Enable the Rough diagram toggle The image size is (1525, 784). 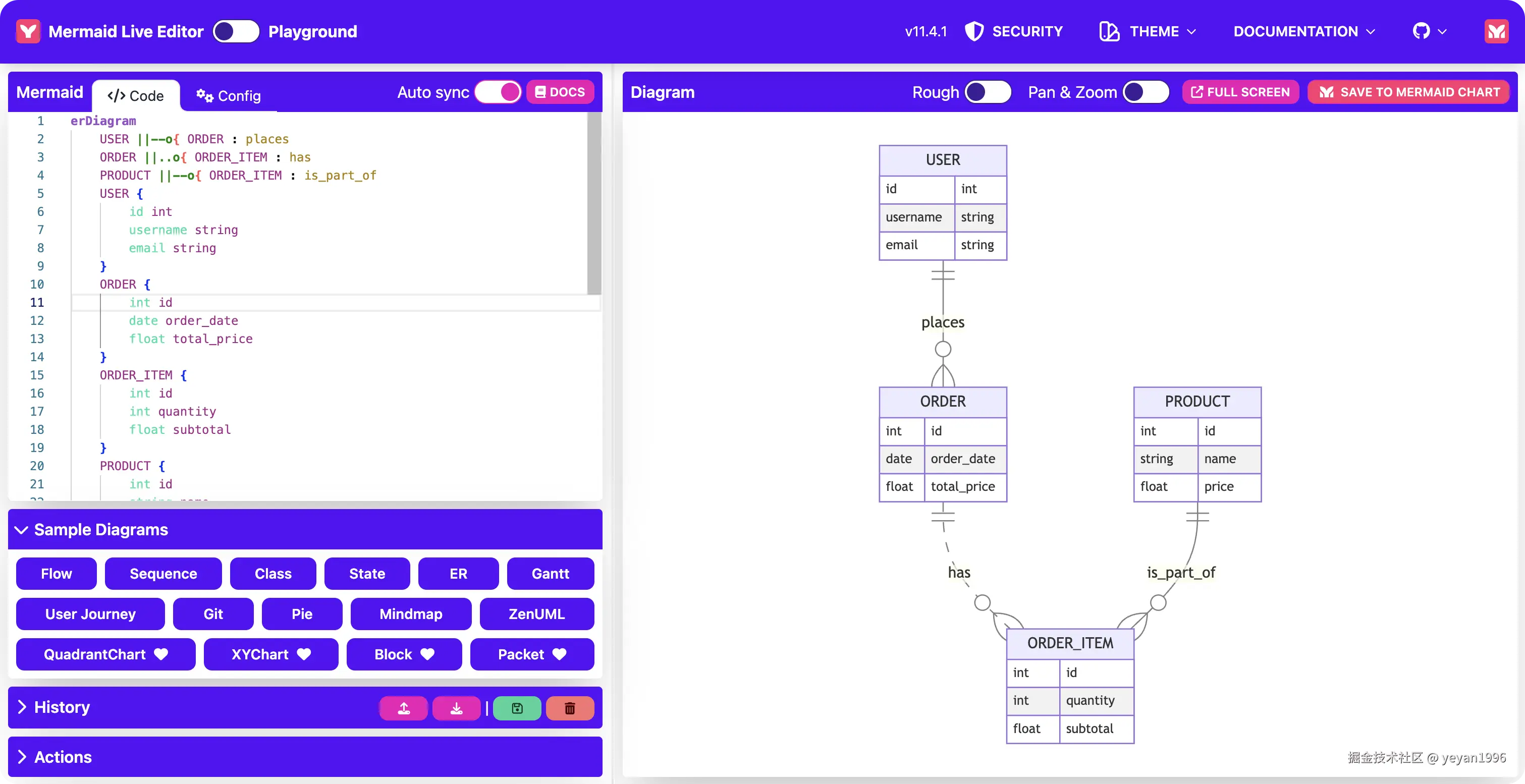(x=988, y=92)
